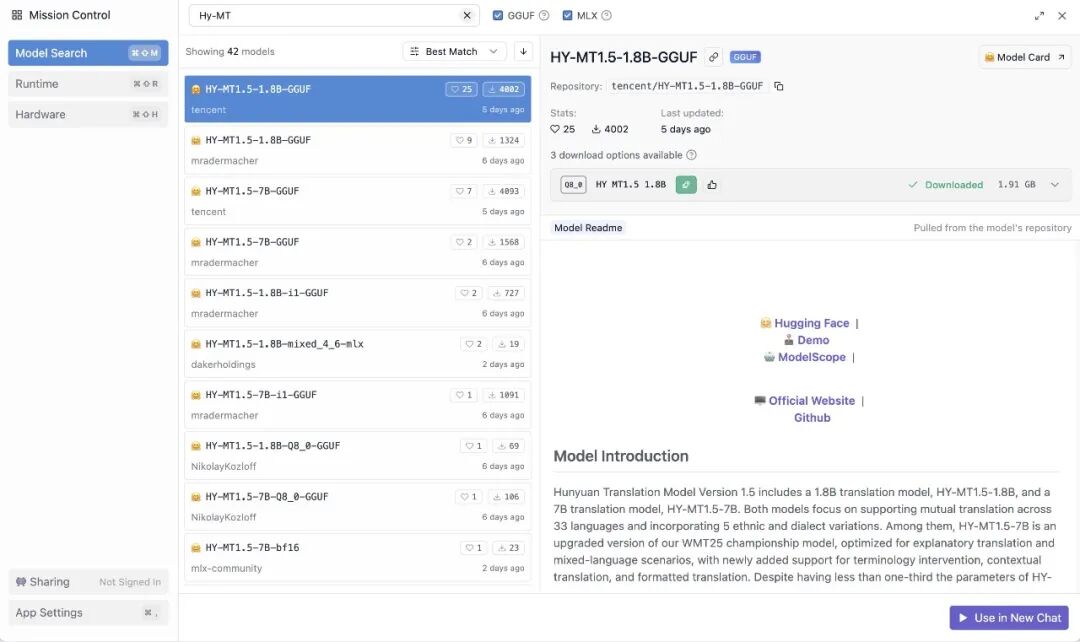The width and height of the screenshot is (1080, 642).
Task: Reverse sort order with the down-arrow button
Action: [523, 52]
